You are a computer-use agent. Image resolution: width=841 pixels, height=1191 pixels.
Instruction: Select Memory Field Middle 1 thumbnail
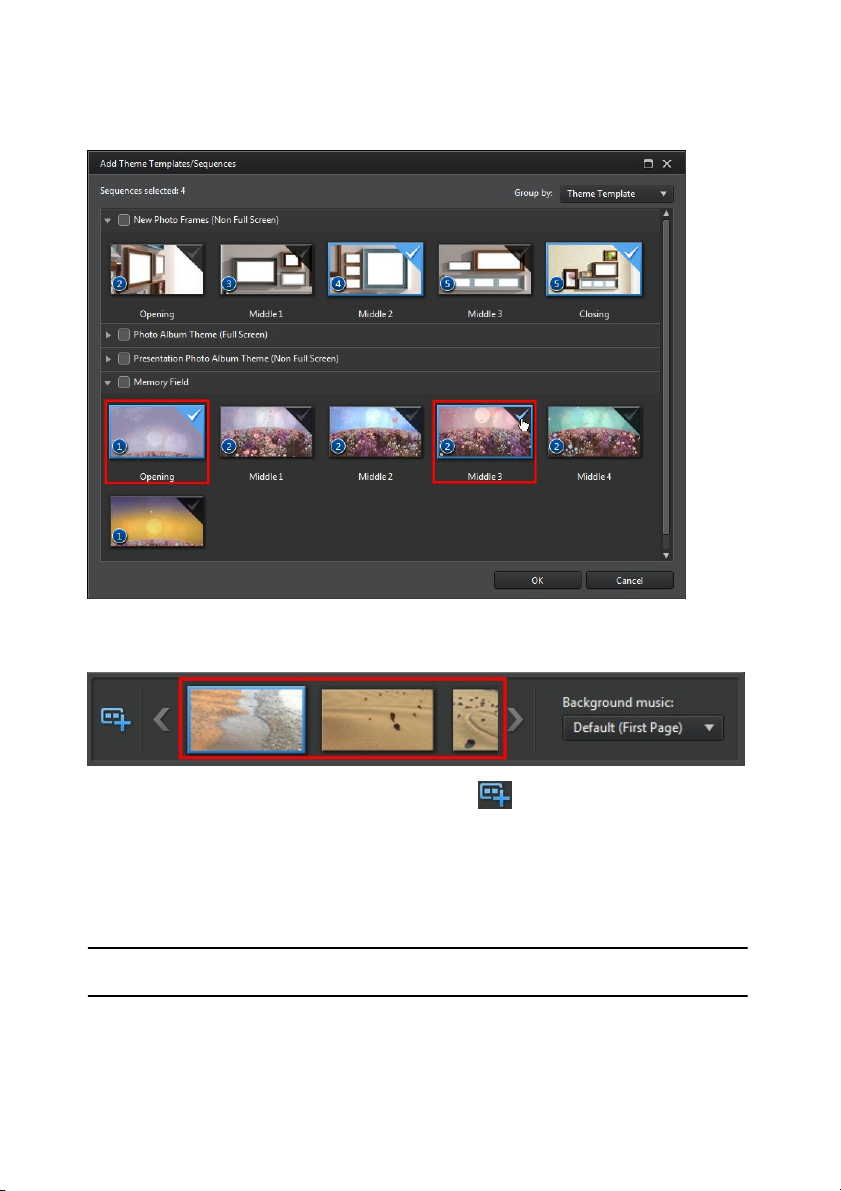266,431
